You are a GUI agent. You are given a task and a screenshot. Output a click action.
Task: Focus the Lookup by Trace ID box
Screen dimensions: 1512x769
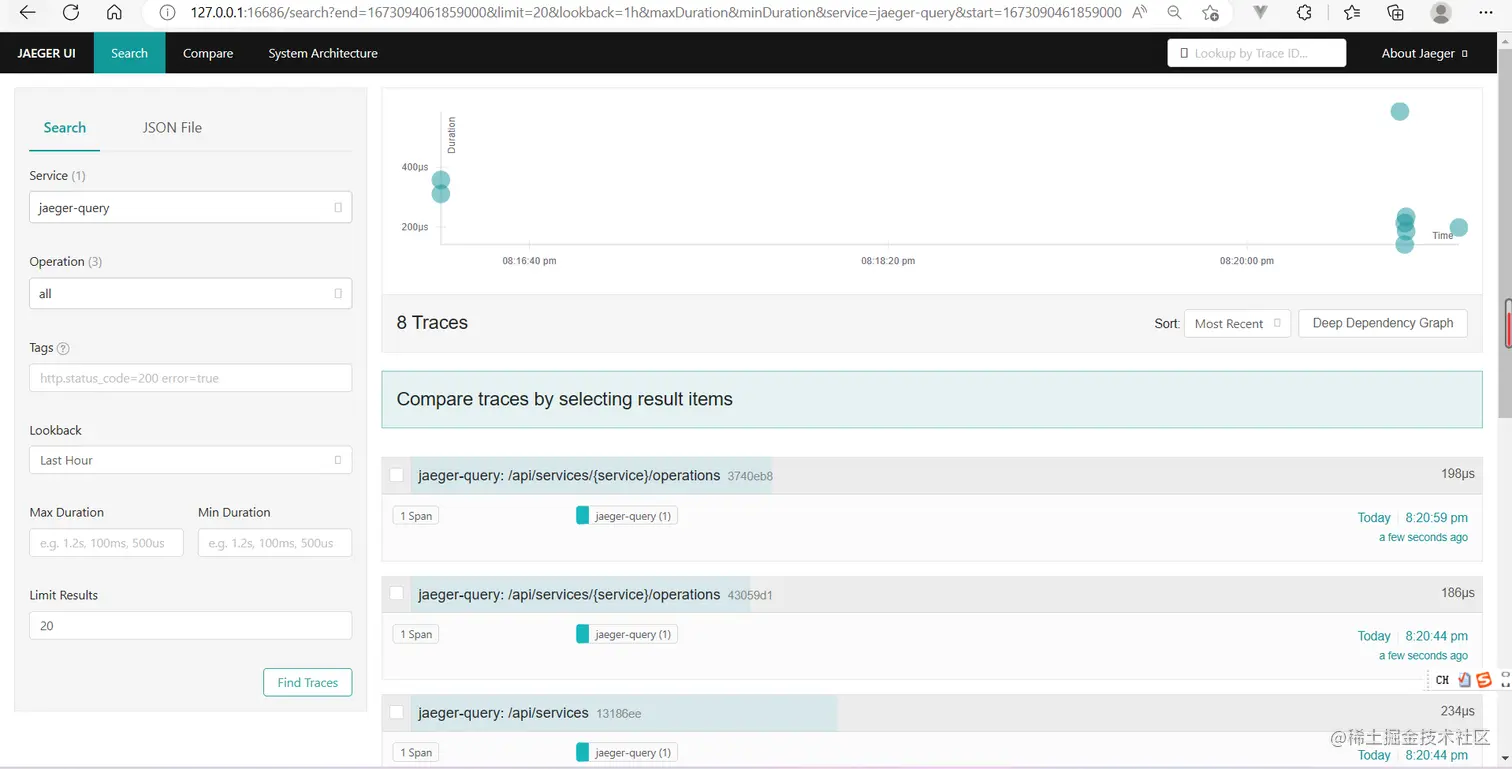point(1257,53)
